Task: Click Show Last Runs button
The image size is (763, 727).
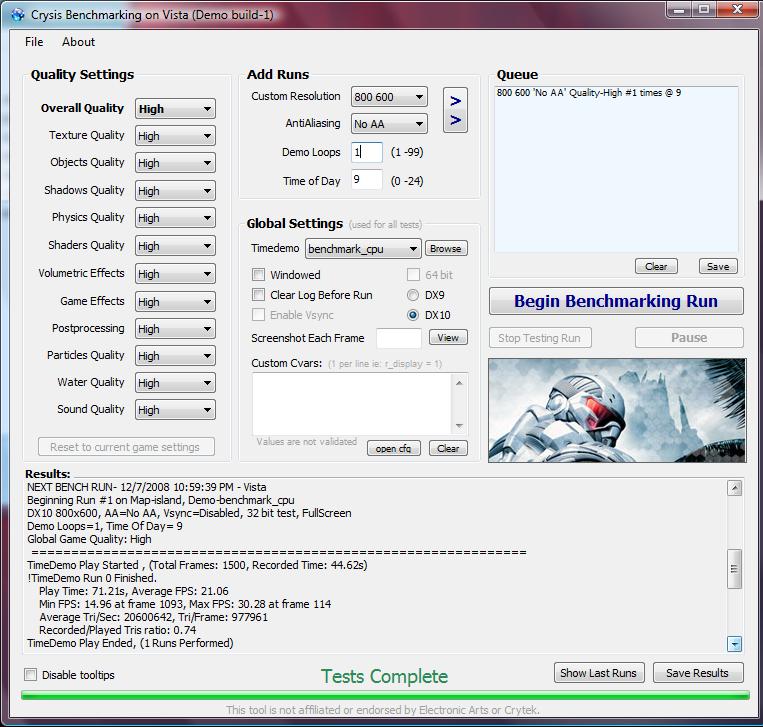Action: pyautogui.click(x=599, y=673)
